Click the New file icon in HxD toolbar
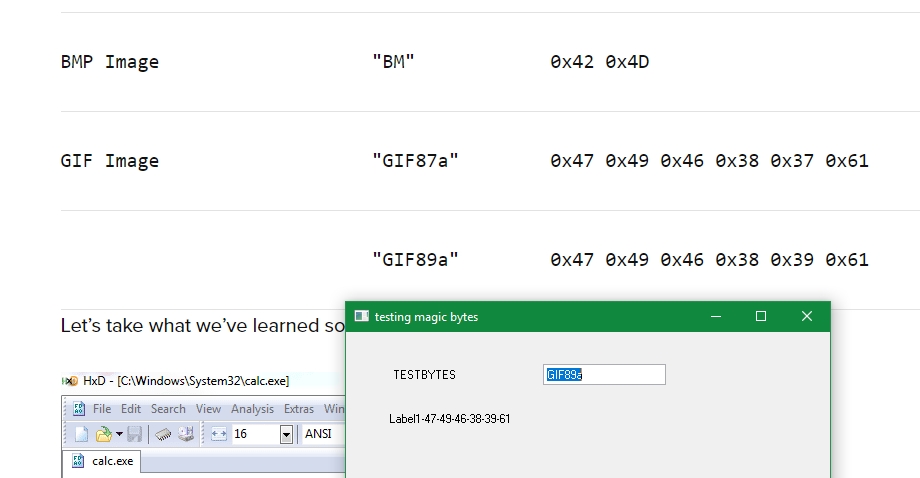The height and width of the screenshot is (478, 920). click(81, 434)
